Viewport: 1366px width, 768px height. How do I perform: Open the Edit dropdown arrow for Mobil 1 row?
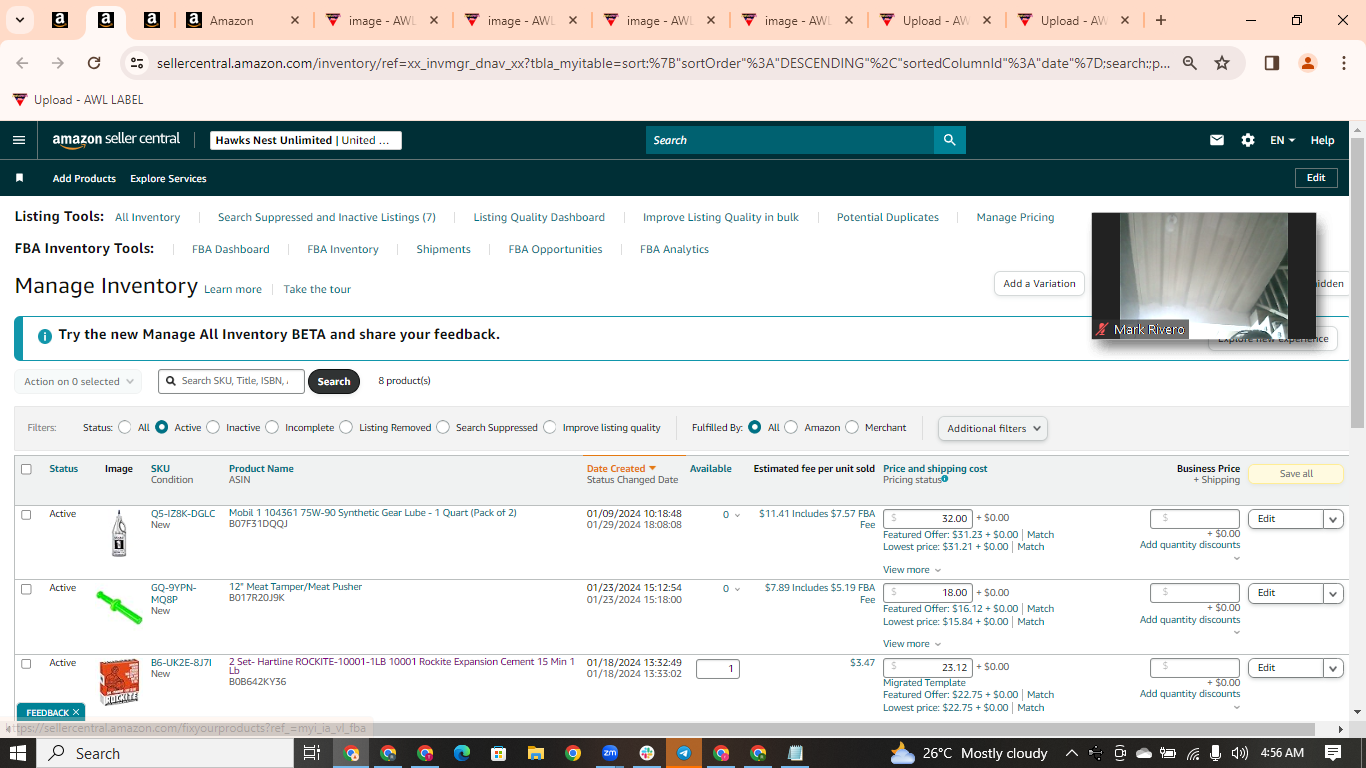click(1333, 518)
